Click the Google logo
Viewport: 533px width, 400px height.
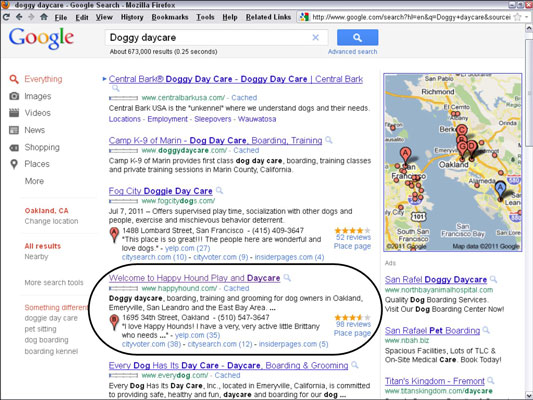click(x=41, y=38)
